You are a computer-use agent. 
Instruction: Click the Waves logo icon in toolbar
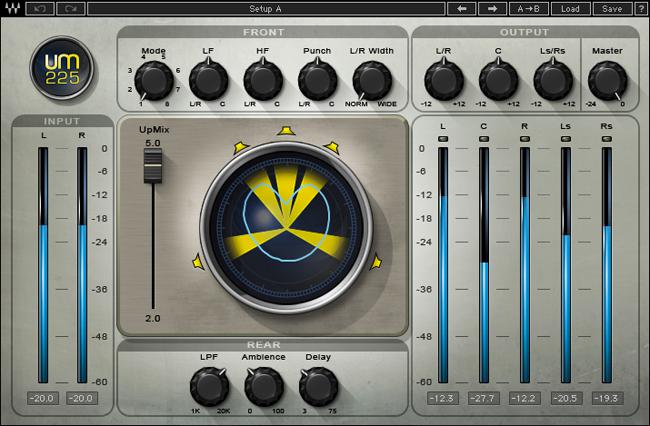[11, 8]
